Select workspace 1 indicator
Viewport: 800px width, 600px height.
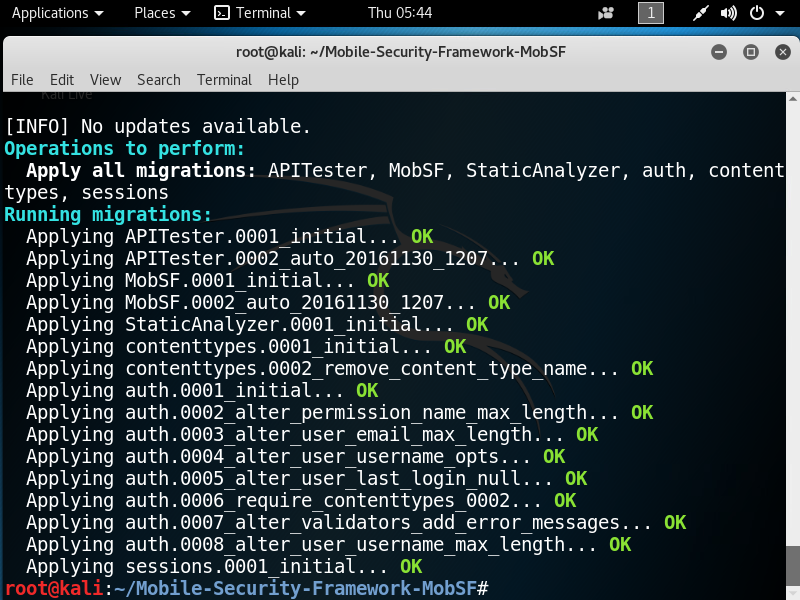pyautogui.click(x=651, y=13)
